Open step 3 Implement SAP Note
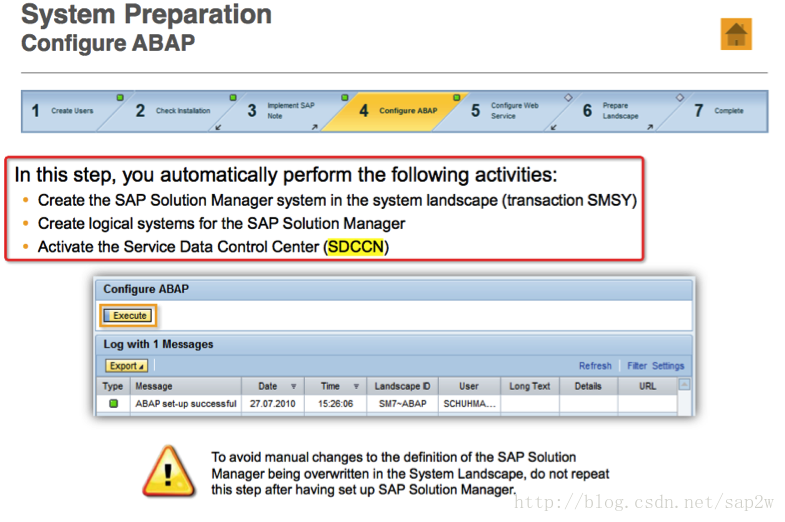 tap(282, 111)
